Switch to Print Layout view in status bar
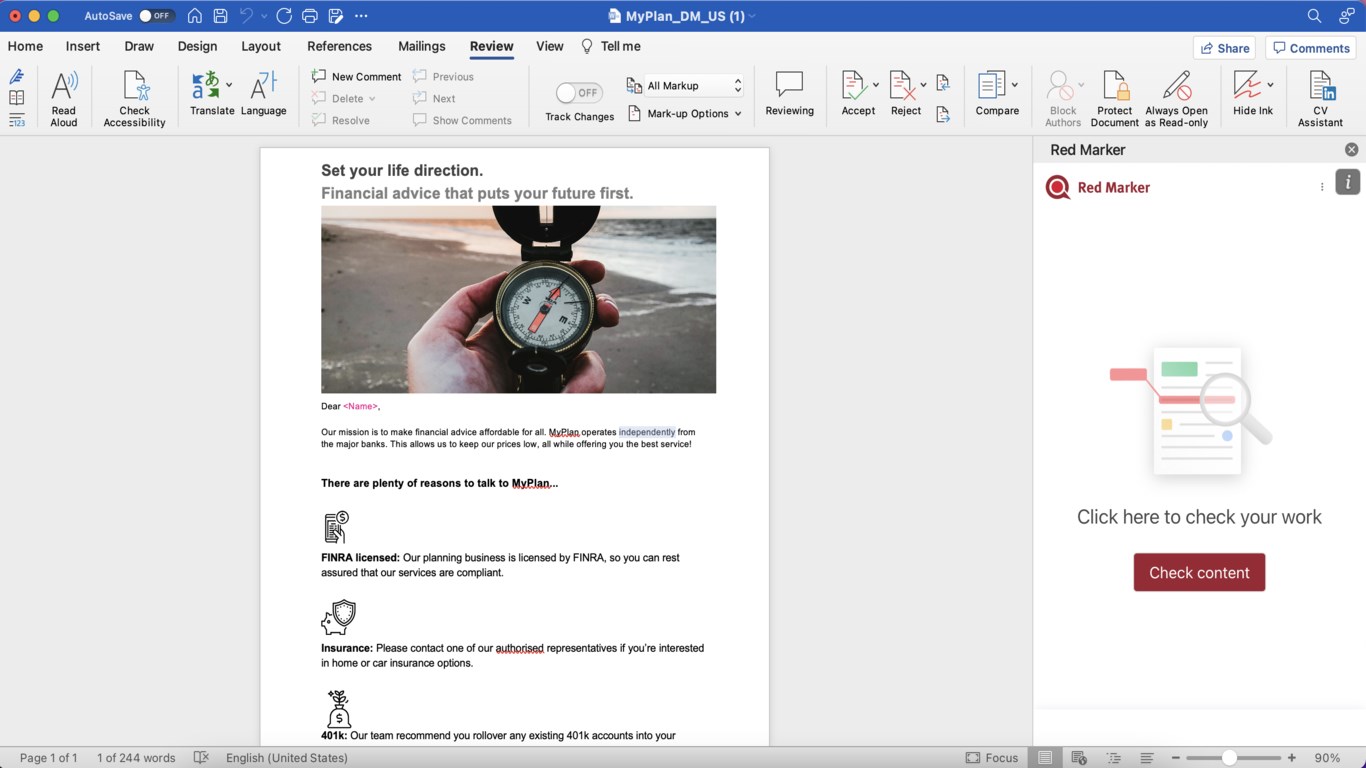This screenshot has width=1366, height=768. pyautogui.click(x=1045, y=758)
